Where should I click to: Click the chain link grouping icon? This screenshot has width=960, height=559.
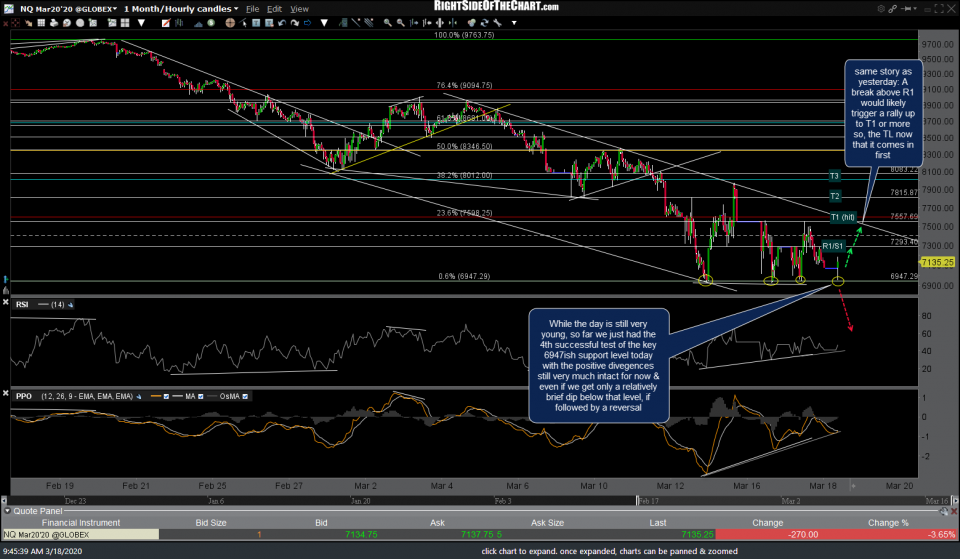pyautogui.click(x=892, y=9)
